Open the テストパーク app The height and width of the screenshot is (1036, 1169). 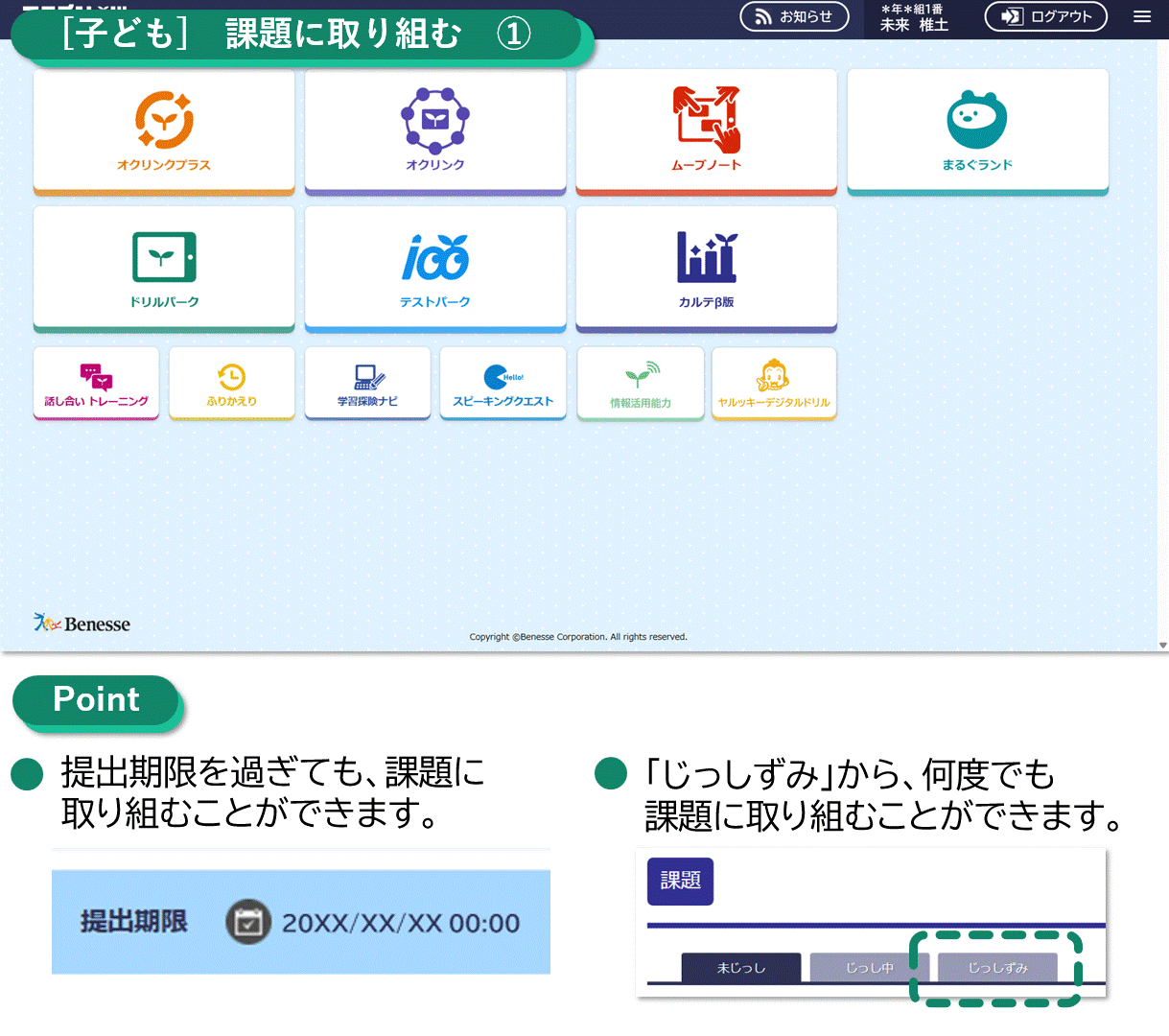pos(435,270)
